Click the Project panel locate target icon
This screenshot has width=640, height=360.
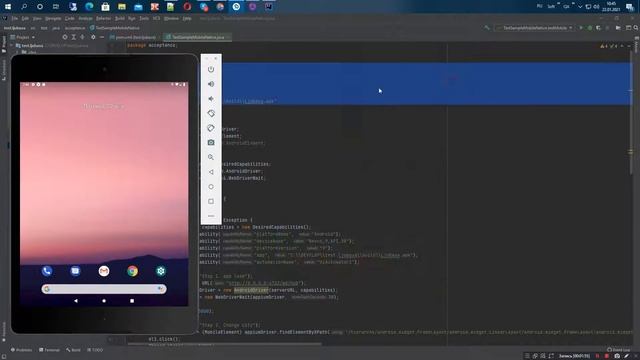65,37
